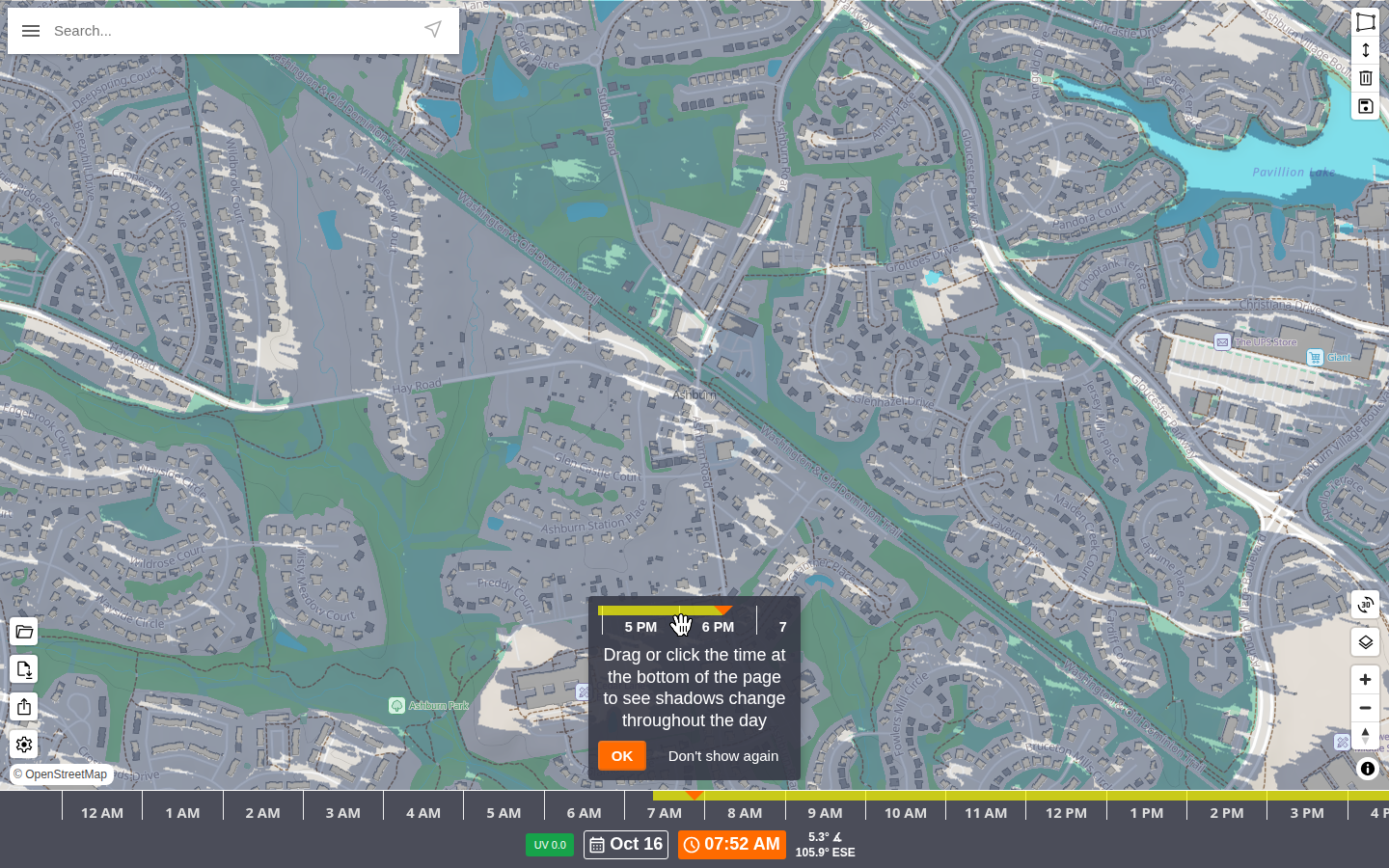Use my location arrow in search bar

433,30
